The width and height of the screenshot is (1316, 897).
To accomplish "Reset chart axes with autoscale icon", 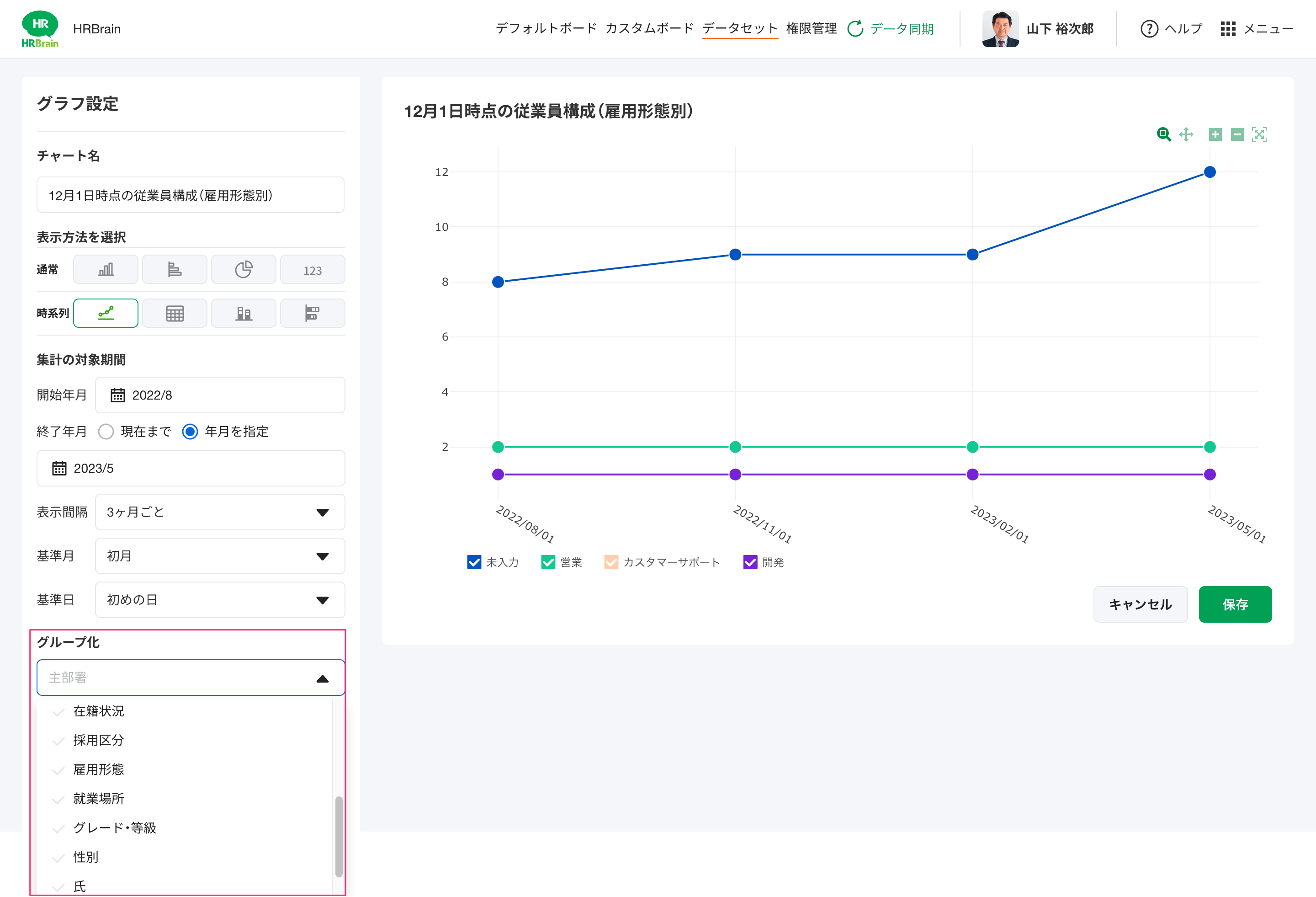I will [1259, 134].
